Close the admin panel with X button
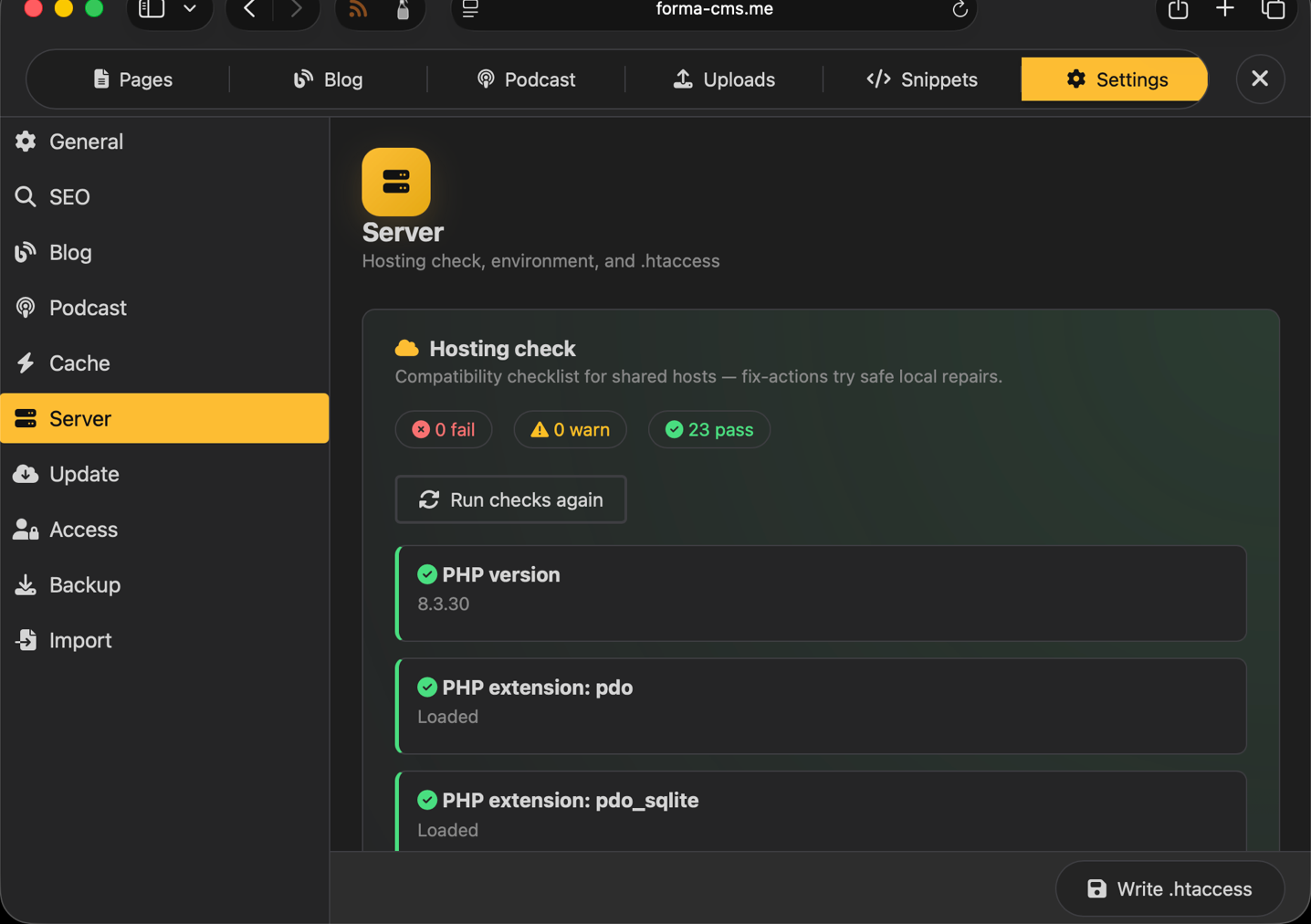 (1260, 79)
